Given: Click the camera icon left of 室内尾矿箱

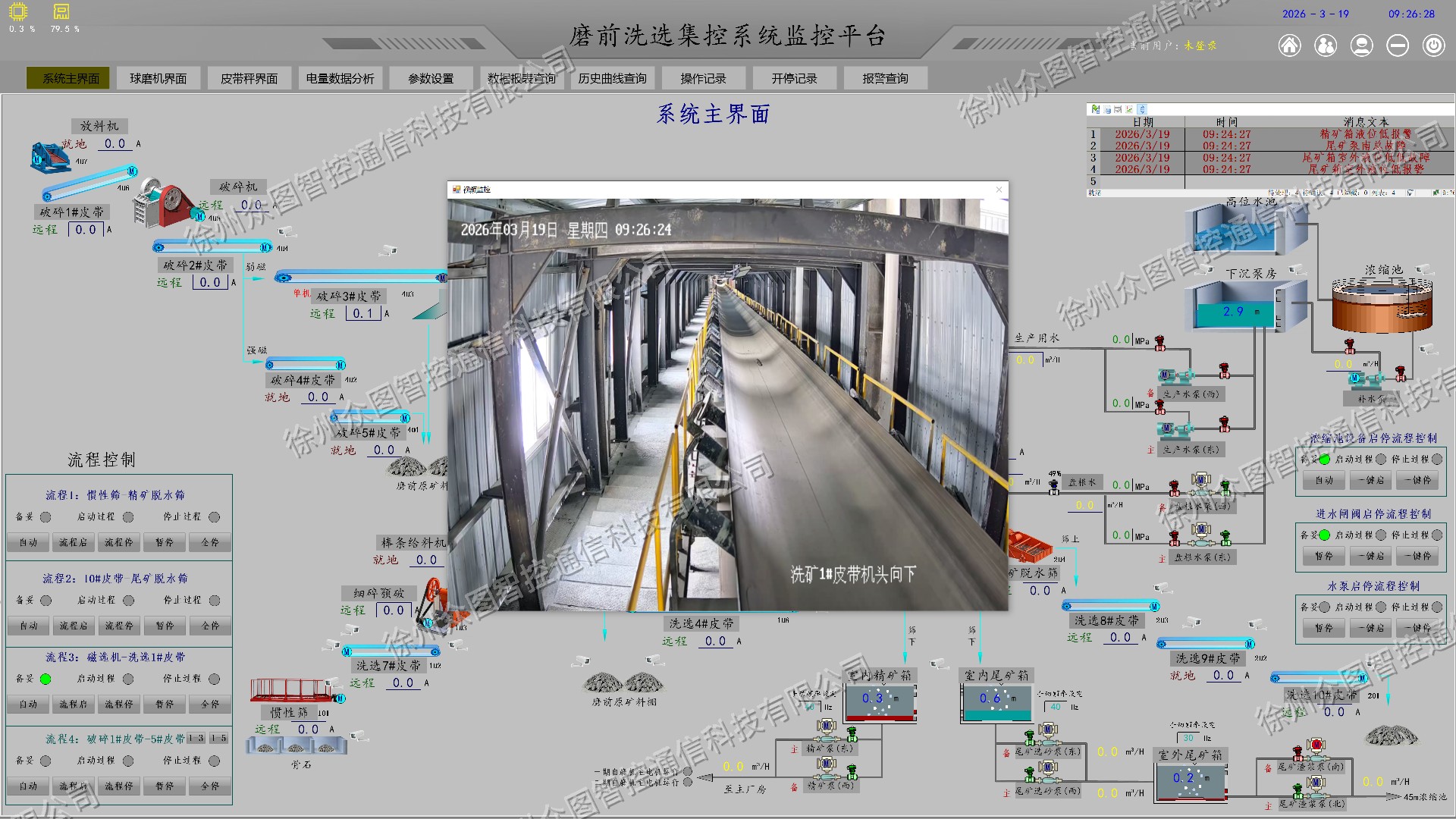Looking at the screenshot, I should click(939, 663).
